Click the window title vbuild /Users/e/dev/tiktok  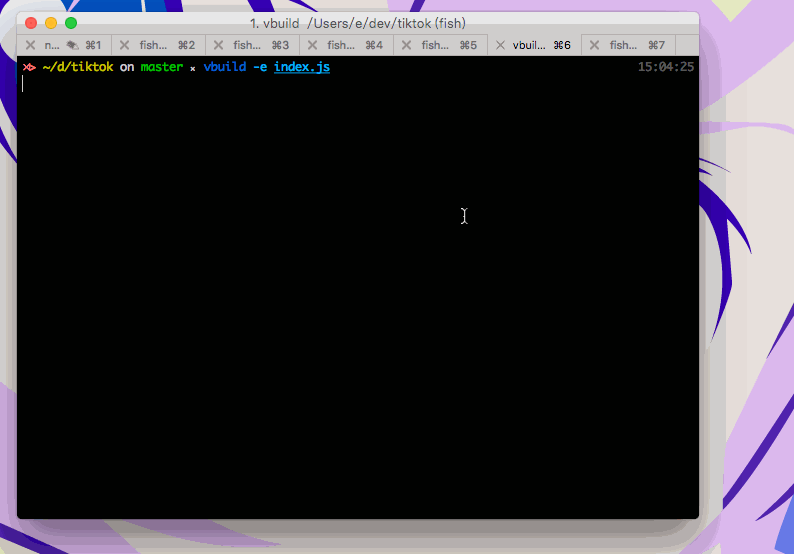pyautogui.click(x=358, y=23)
